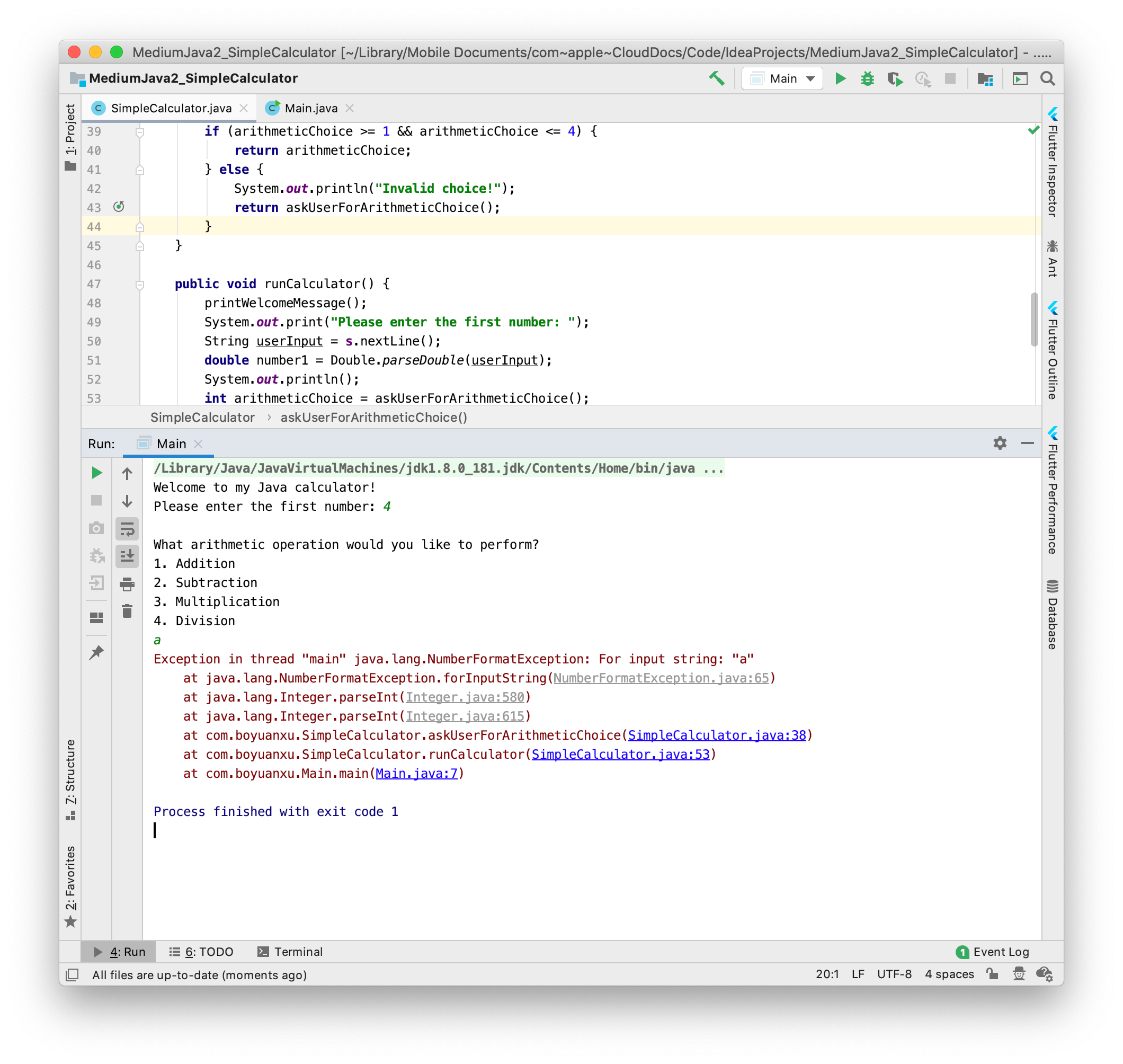Toggle scroll-to-end in the console

click(127, 556)
